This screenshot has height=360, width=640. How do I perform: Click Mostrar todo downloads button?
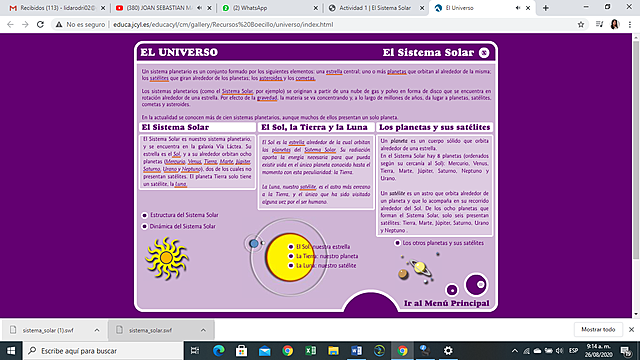tap(598, 329)
